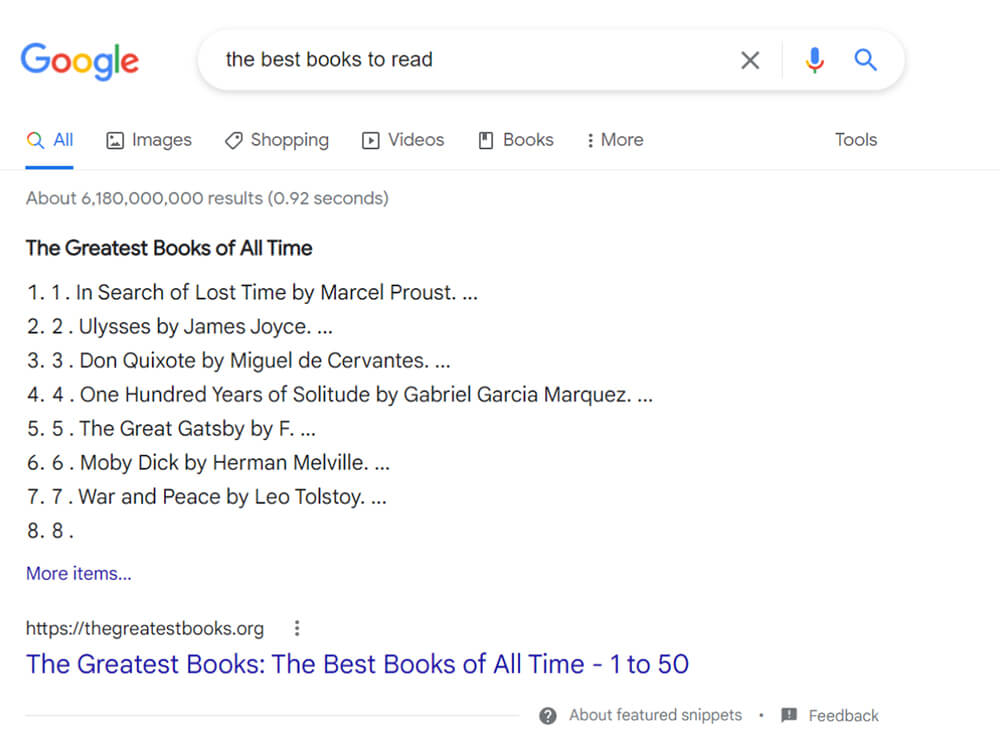1000x743 pixels.
Task: Expand the More menu
Action: (615, 140)
